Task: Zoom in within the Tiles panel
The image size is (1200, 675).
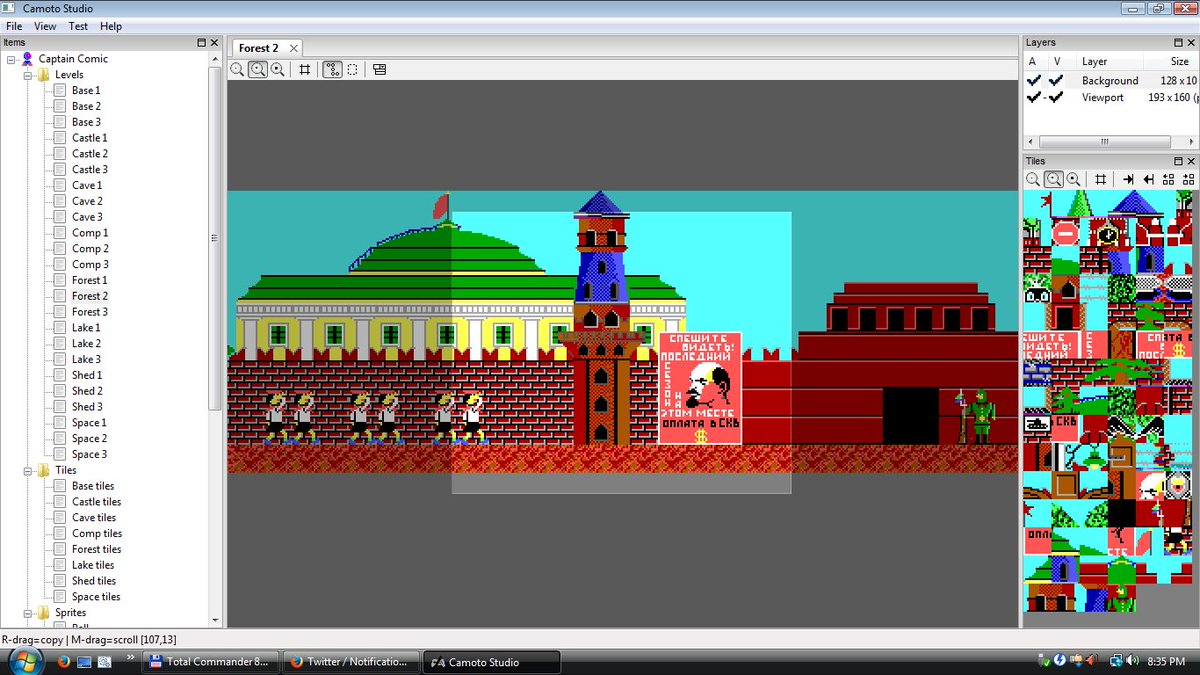Action: click(x=1074, y=179)
